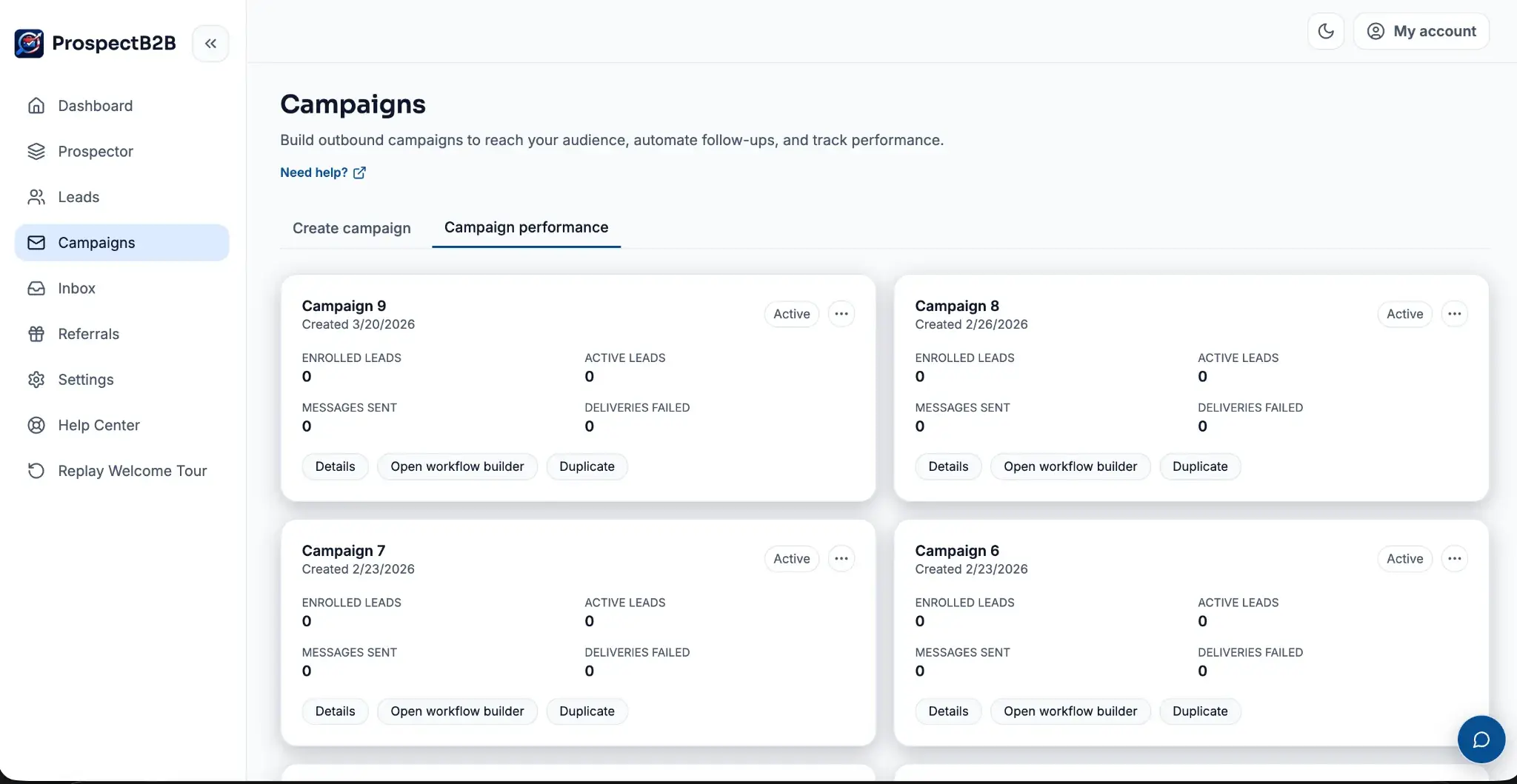Click ENROLLED LEADS label in Campaign 9

(352, 358)
